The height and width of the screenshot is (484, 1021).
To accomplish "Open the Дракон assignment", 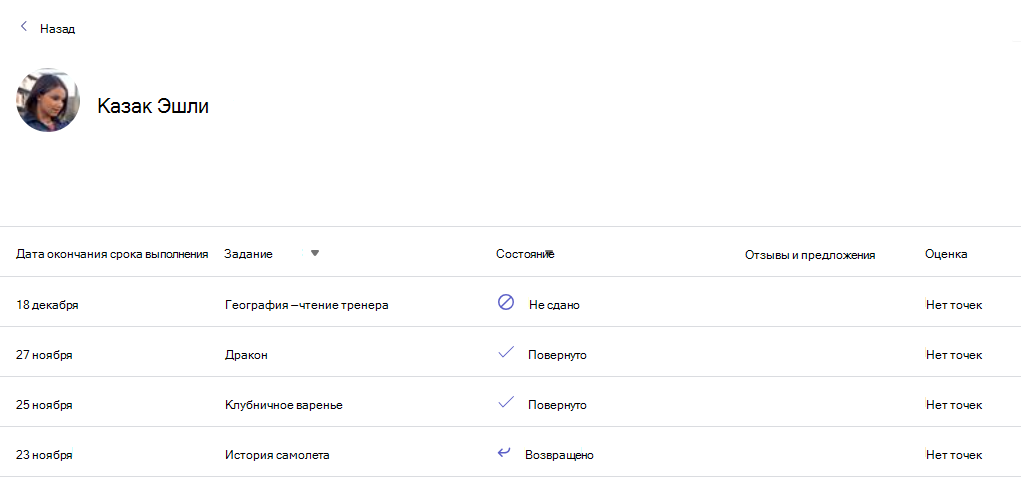I will coord(246,355).
